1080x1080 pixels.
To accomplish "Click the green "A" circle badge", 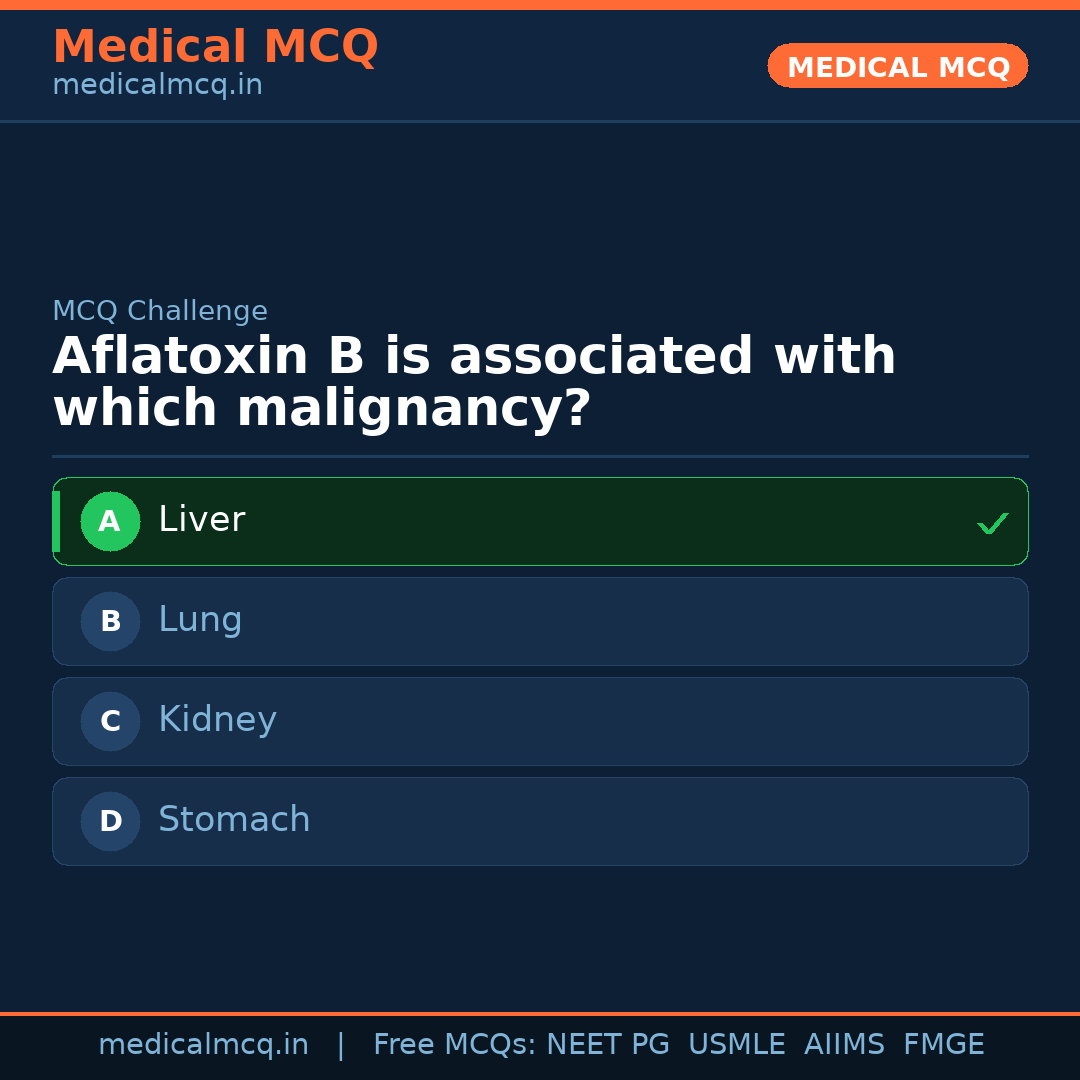I will point(110,521).
